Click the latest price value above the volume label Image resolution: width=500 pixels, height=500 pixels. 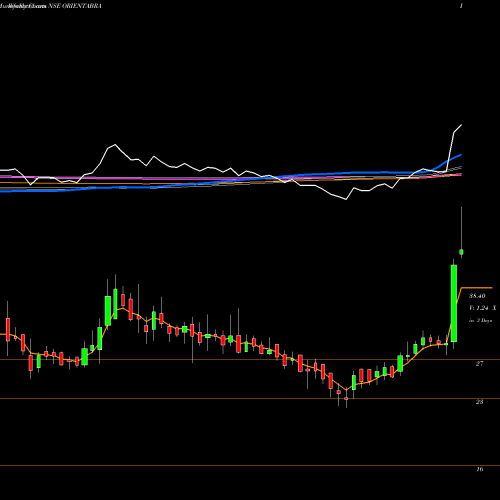(x=477, y=296)
